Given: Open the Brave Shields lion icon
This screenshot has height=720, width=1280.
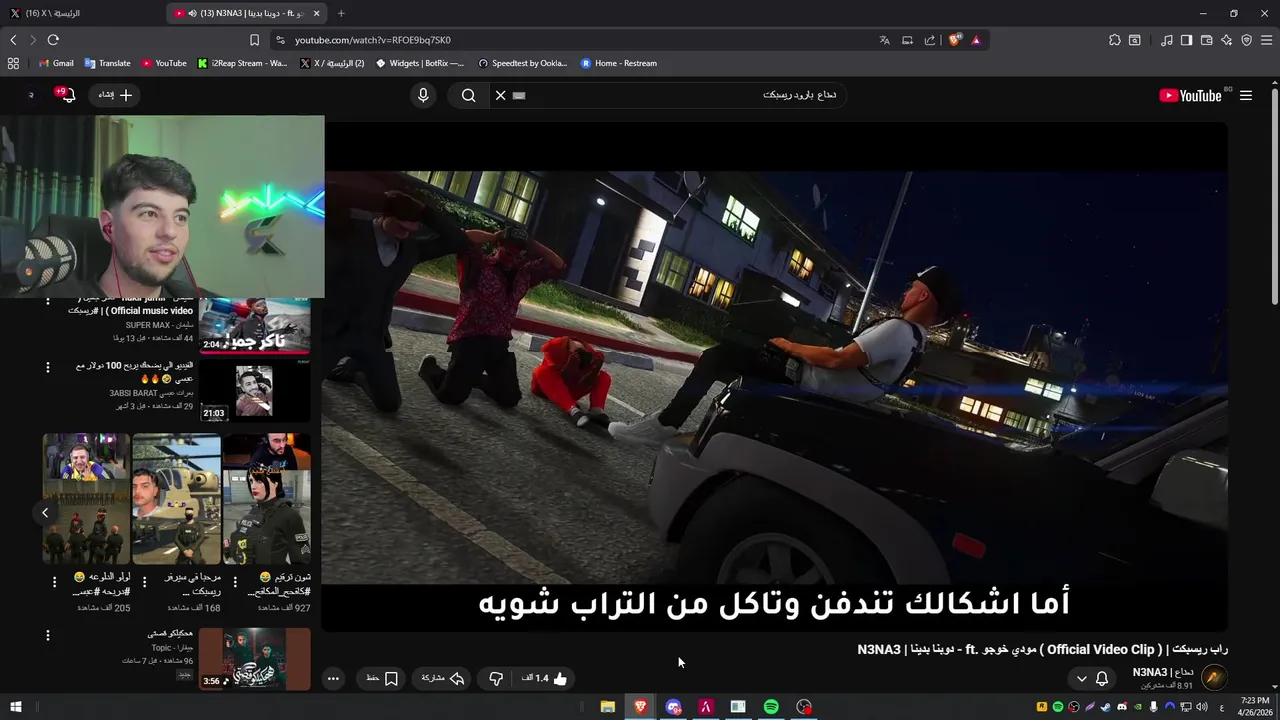Looking at the screenshot, I should point(954,40).
